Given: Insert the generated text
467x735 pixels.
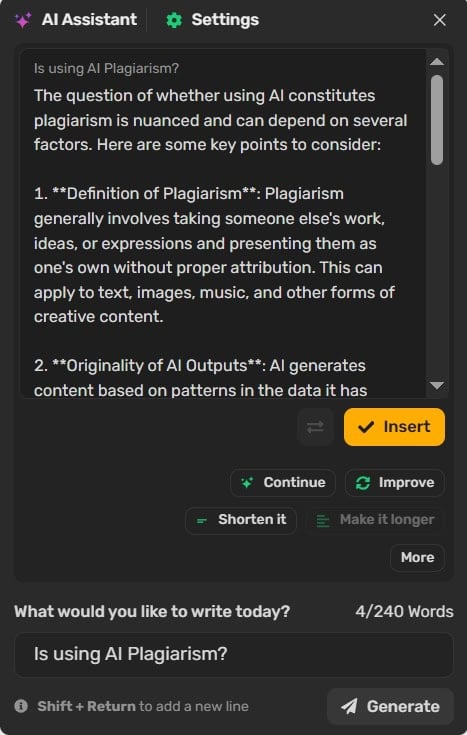Looking at the screenshot, I should (394, 427).
